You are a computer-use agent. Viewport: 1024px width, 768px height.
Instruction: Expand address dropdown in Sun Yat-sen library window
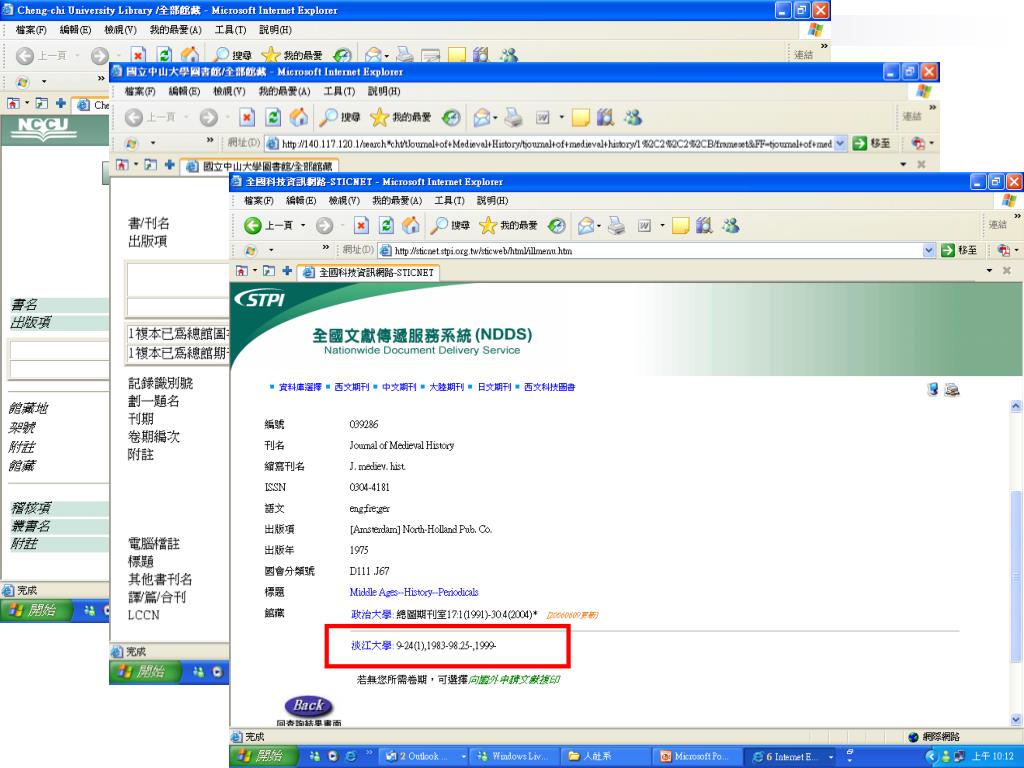(x=840, y=143)
